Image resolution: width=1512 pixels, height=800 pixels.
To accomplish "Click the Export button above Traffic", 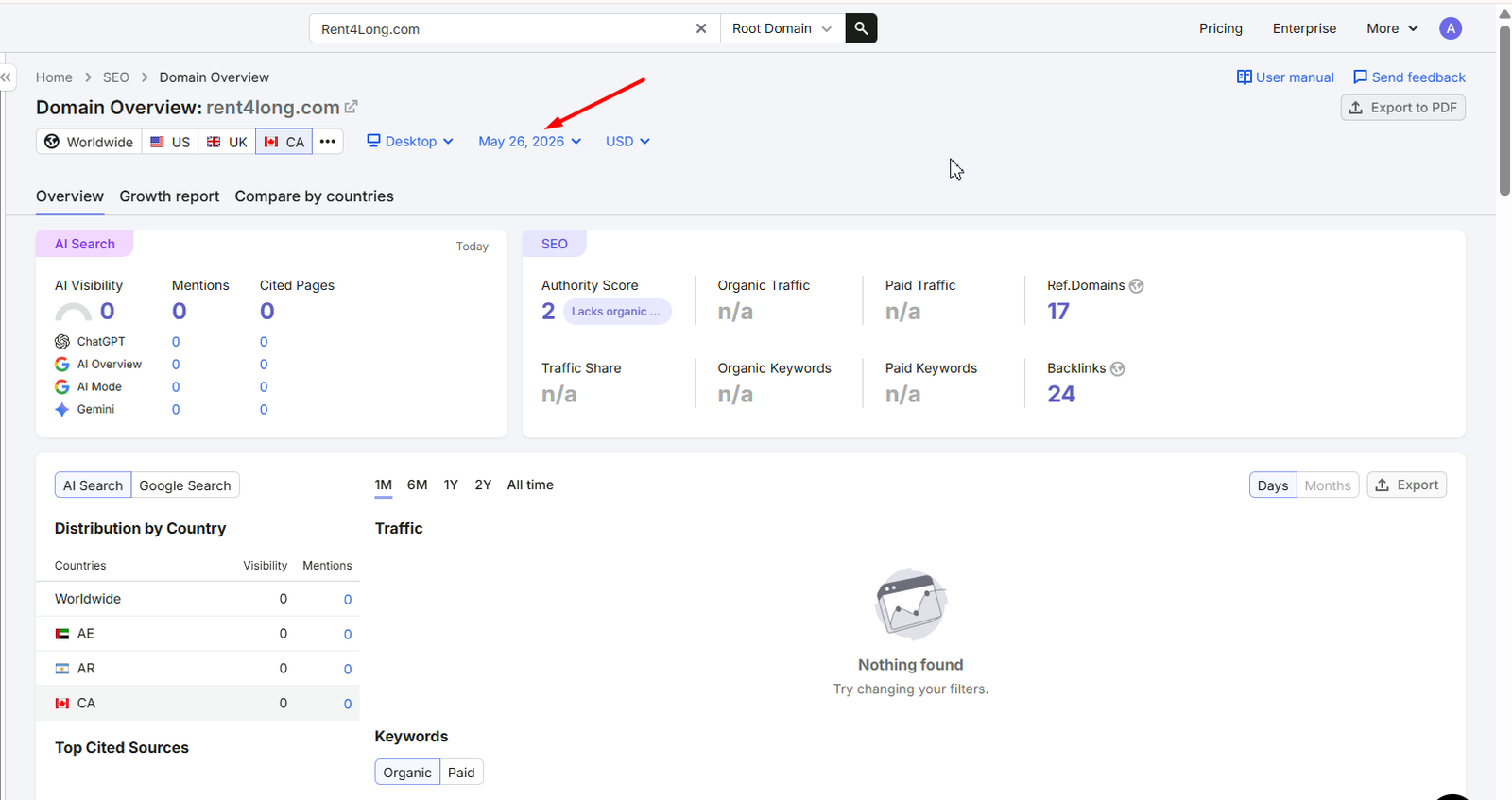I will coord(1407,485).
